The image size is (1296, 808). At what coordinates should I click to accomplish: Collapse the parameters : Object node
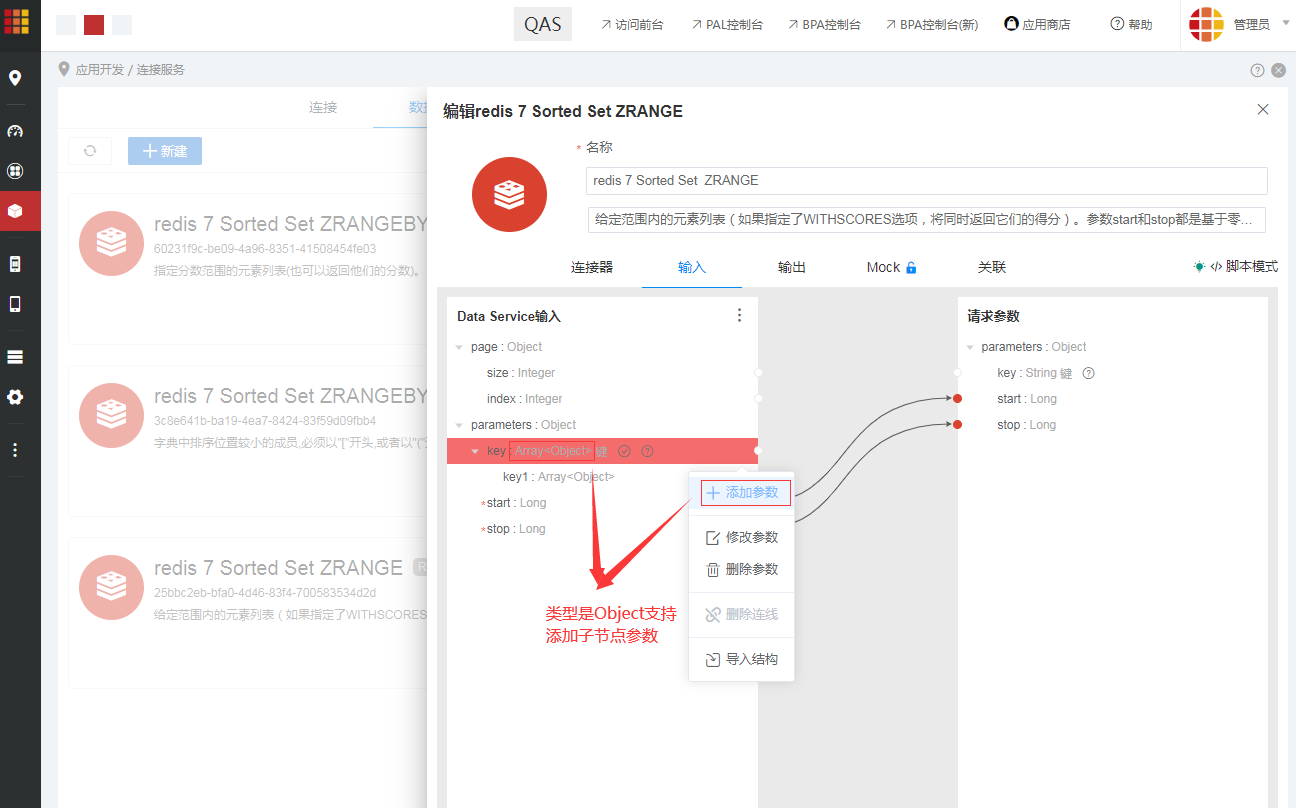(460, 424)
